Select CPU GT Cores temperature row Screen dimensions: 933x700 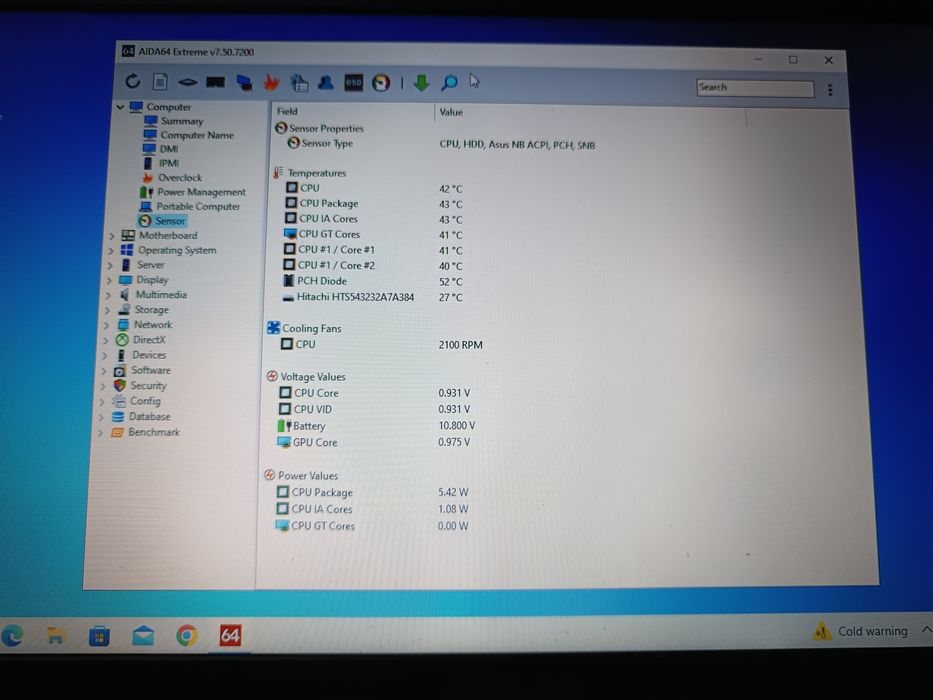click(x=373, y=235)
